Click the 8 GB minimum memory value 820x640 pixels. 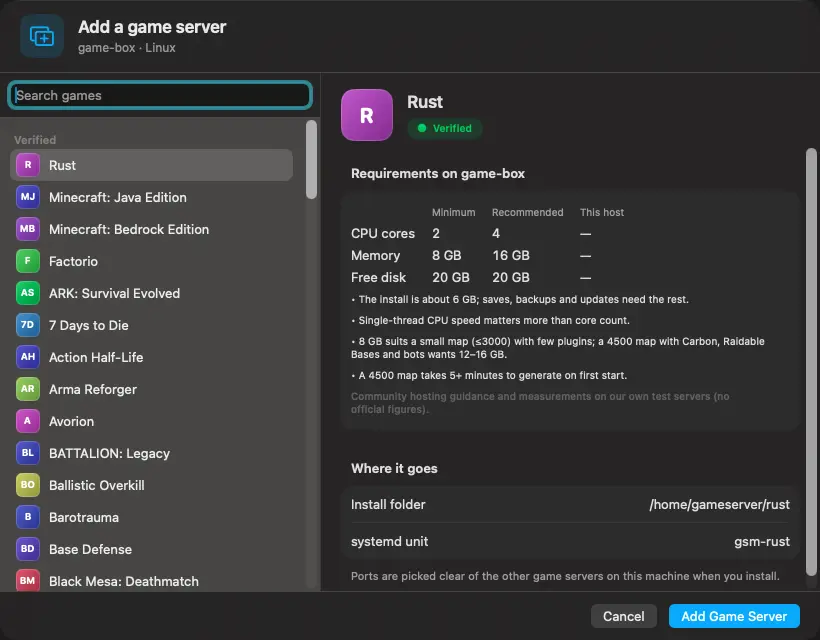pos(447,255)
